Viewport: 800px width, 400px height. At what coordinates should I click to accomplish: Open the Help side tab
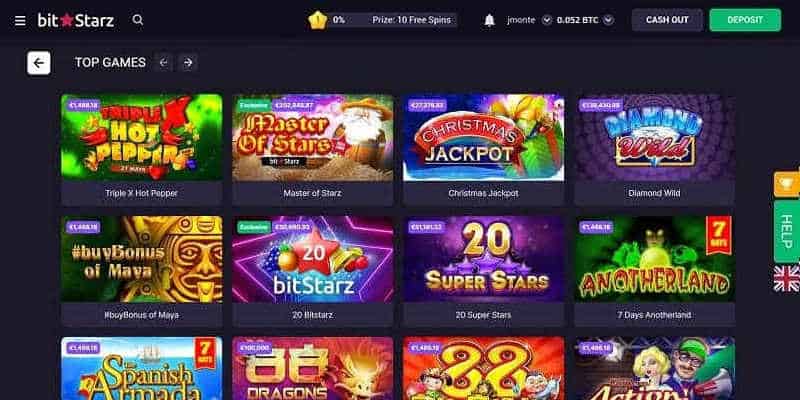click(x=787, y=231)
